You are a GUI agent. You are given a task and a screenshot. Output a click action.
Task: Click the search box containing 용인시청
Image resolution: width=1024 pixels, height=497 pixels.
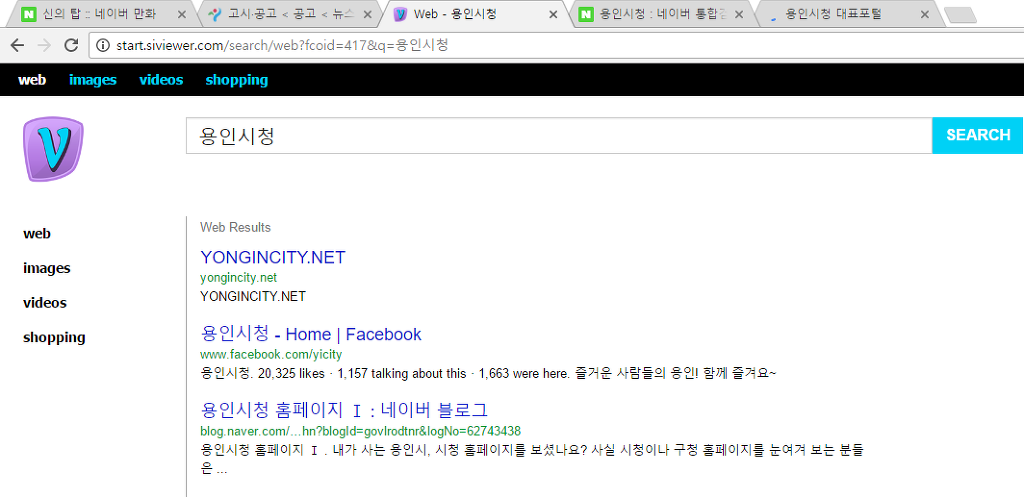tap(559, 136)
